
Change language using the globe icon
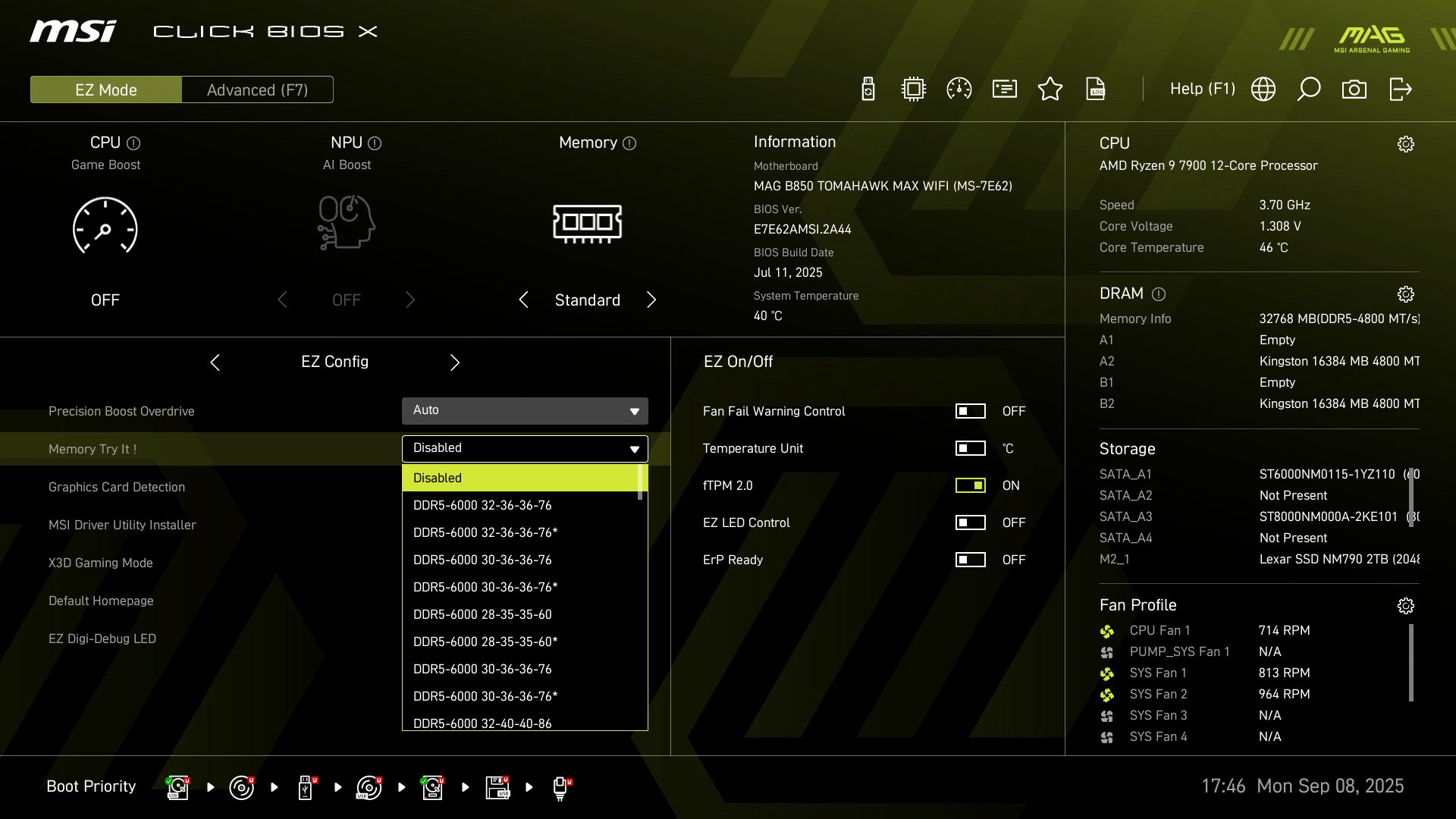1263,89
